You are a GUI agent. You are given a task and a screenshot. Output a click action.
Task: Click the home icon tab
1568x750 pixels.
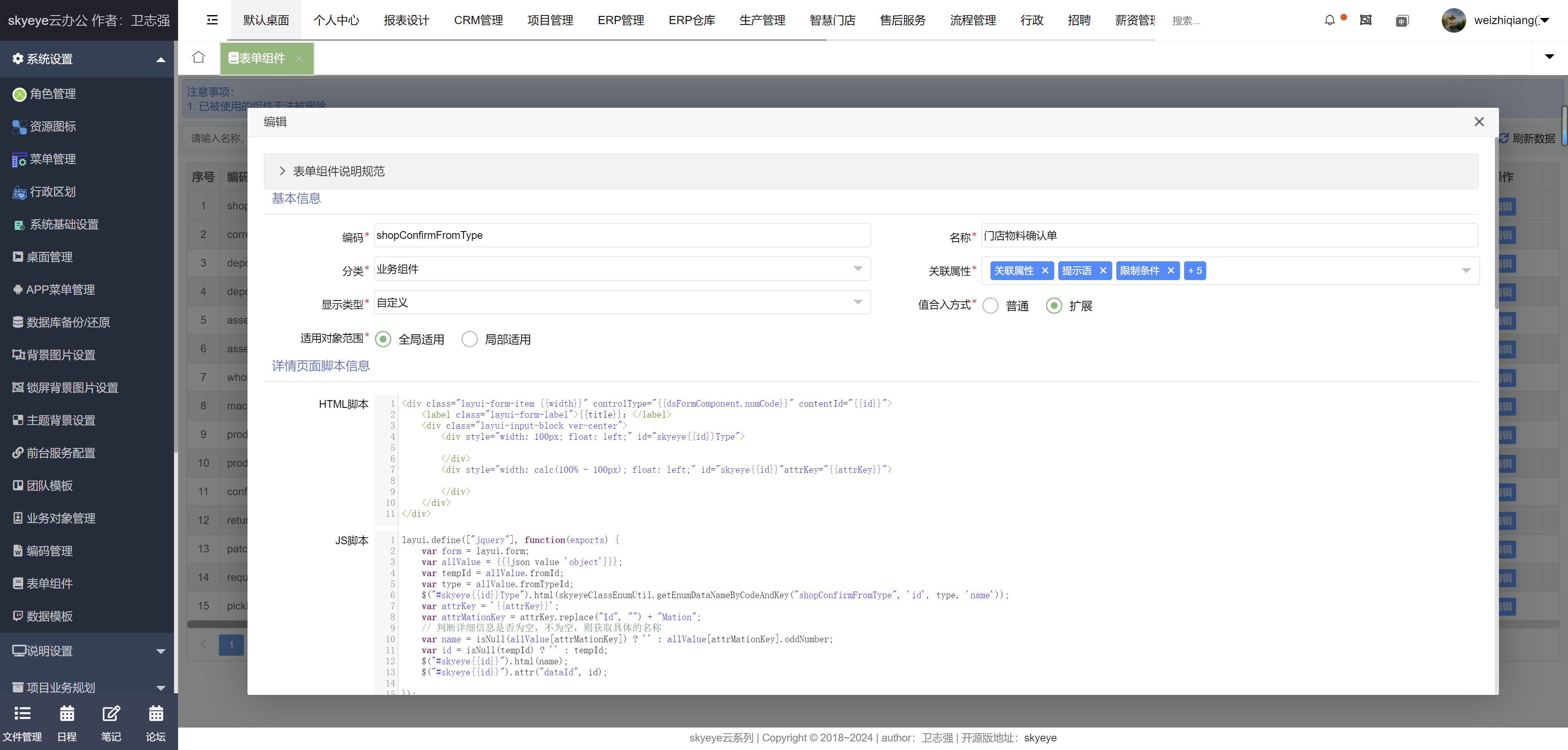(199, 57)
